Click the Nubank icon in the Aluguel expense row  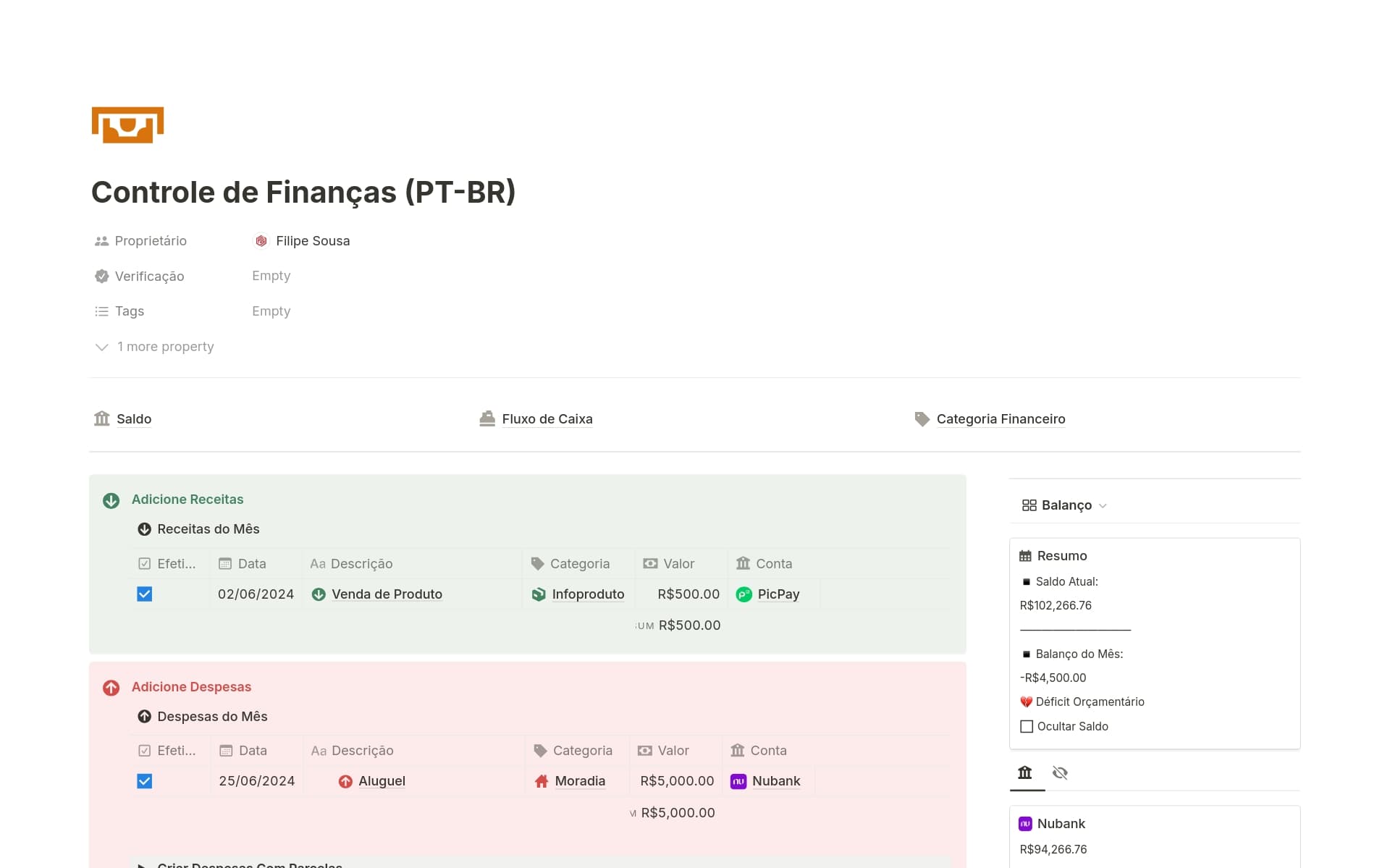tap(738, 781)
